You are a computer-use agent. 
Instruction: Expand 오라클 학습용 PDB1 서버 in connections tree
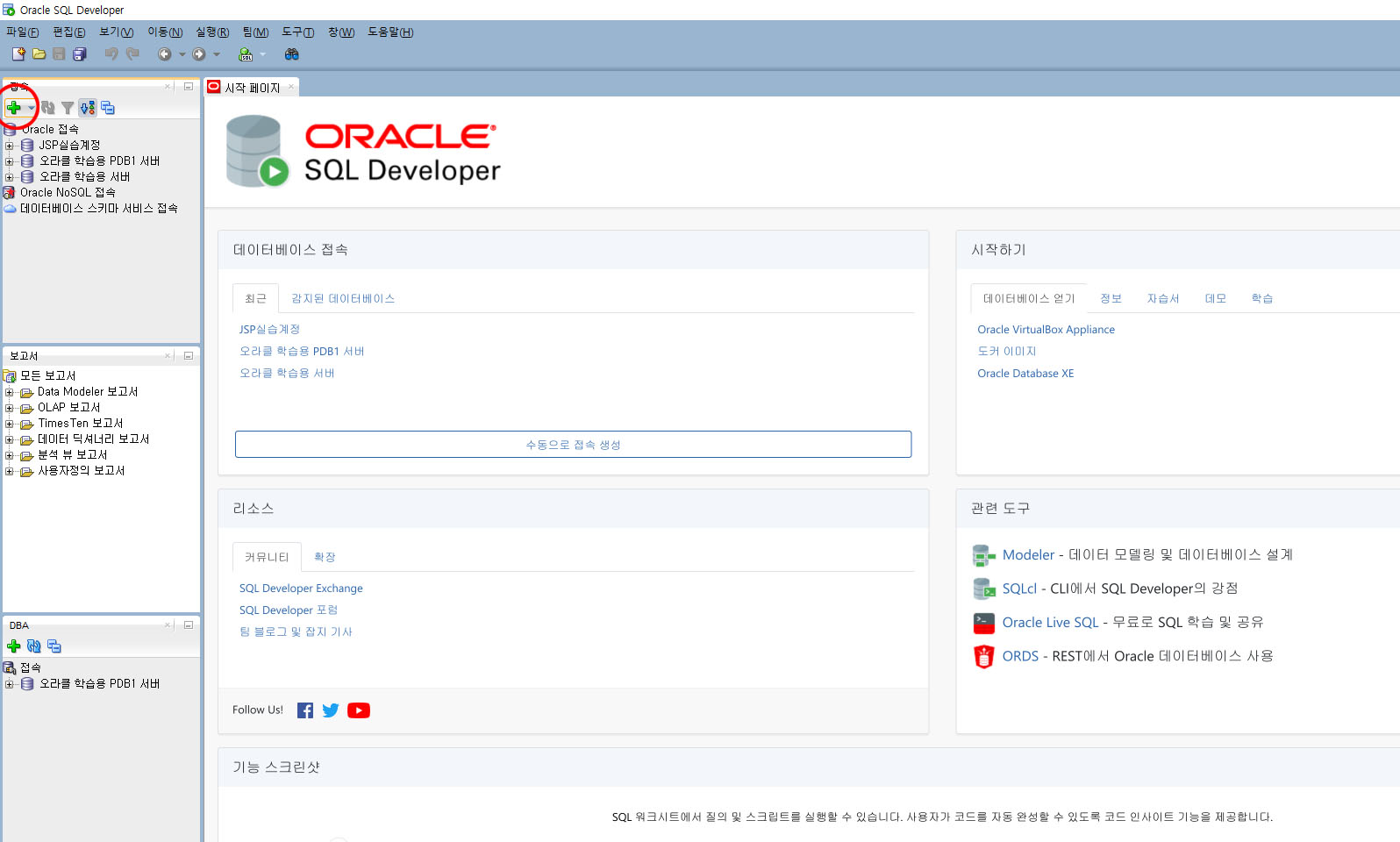coord(10,161)
